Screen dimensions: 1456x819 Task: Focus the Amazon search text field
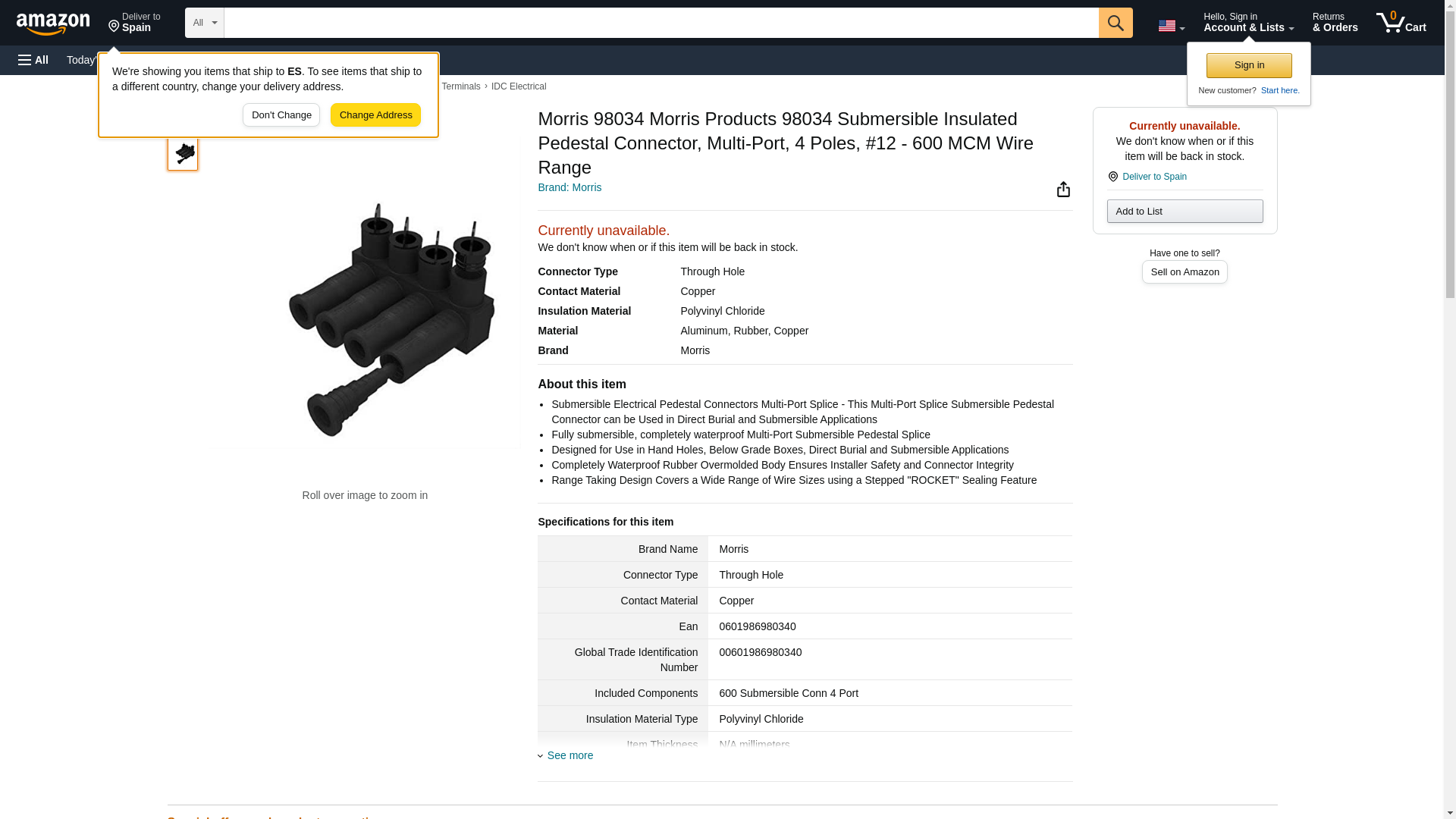(x=660, y=23)
